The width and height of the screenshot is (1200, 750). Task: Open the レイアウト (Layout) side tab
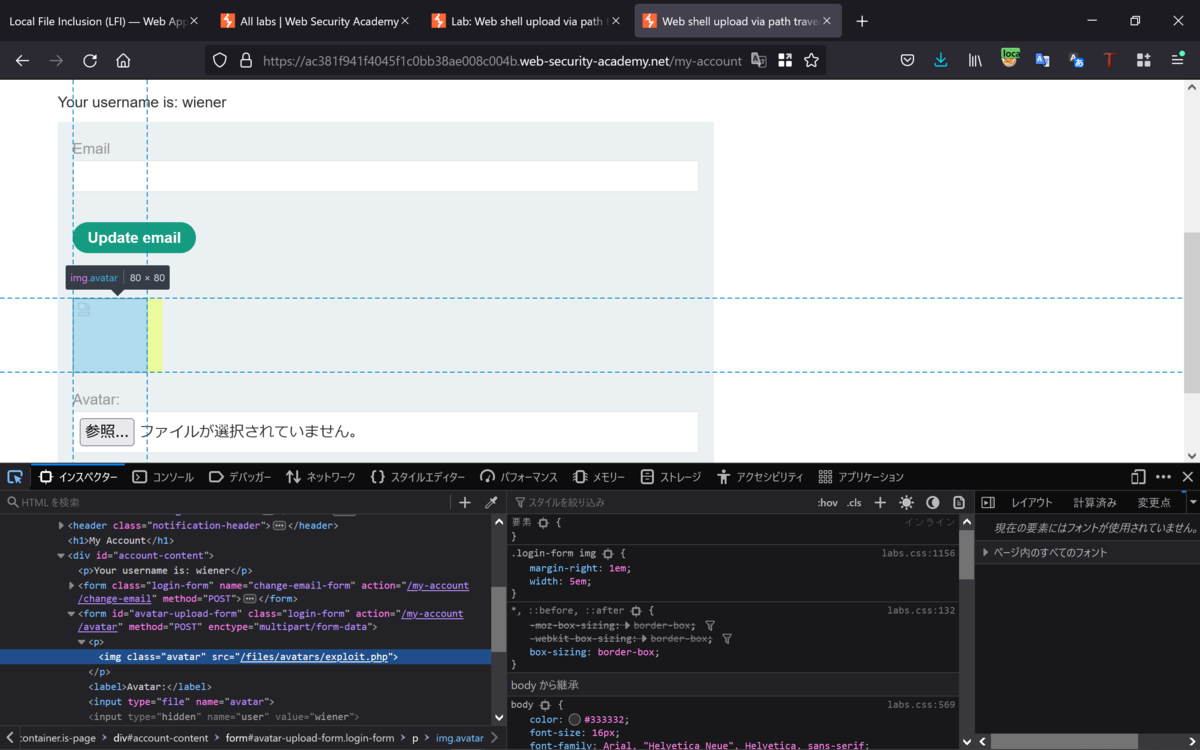click(1032, 502)
